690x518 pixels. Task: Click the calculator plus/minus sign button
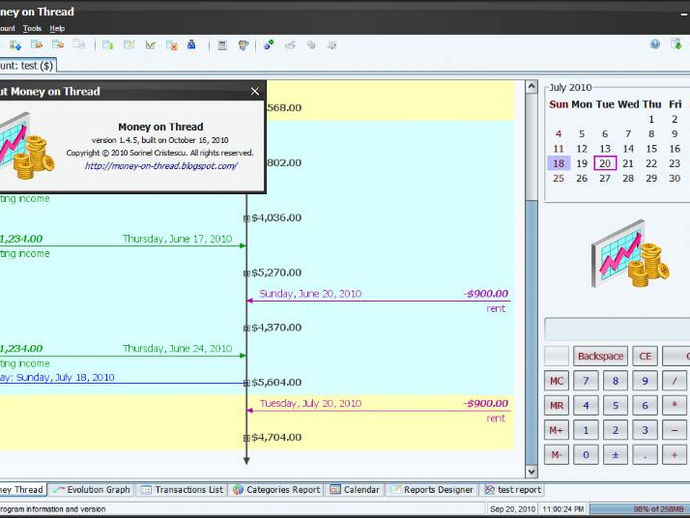tap(615, 455)
